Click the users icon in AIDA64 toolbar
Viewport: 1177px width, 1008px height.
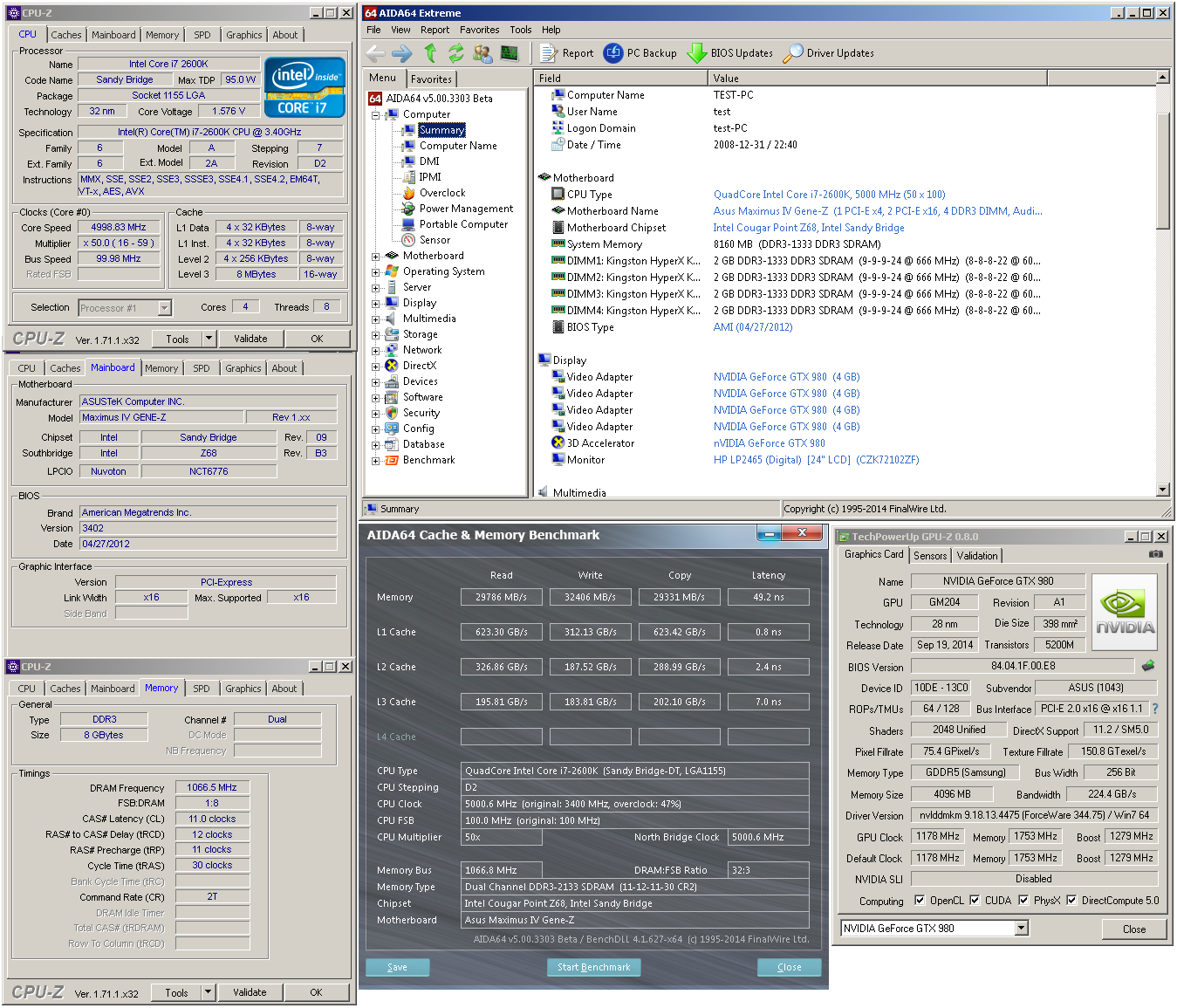pos(482,53)
